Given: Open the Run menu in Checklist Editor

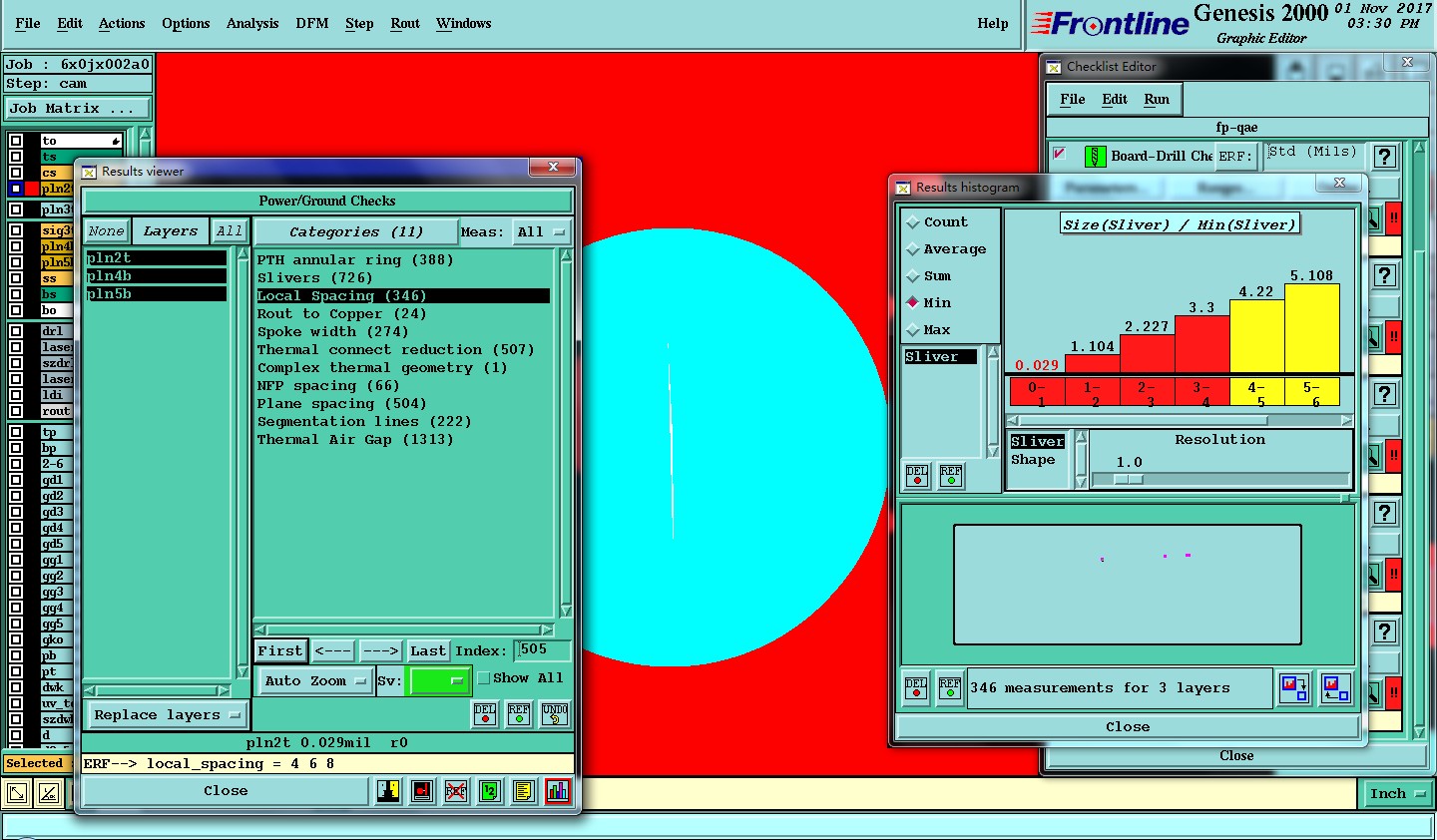Looking at the screenshot, I should click(x=1157, y=99).
